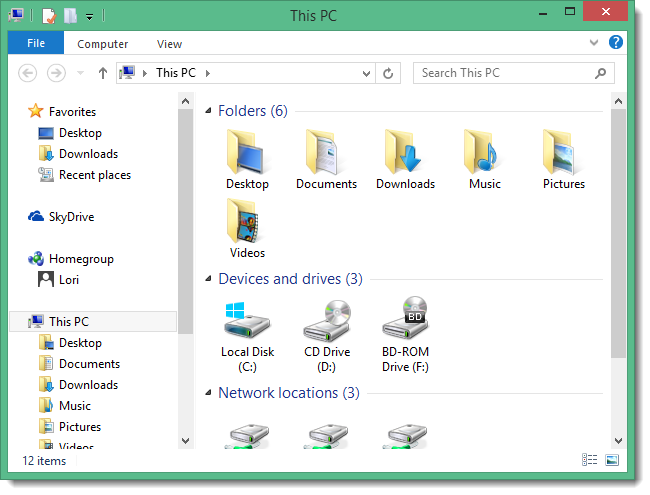Viewport: 650px width, 495px height.
Task: Click This PC text in address bar
Action: 176,73
